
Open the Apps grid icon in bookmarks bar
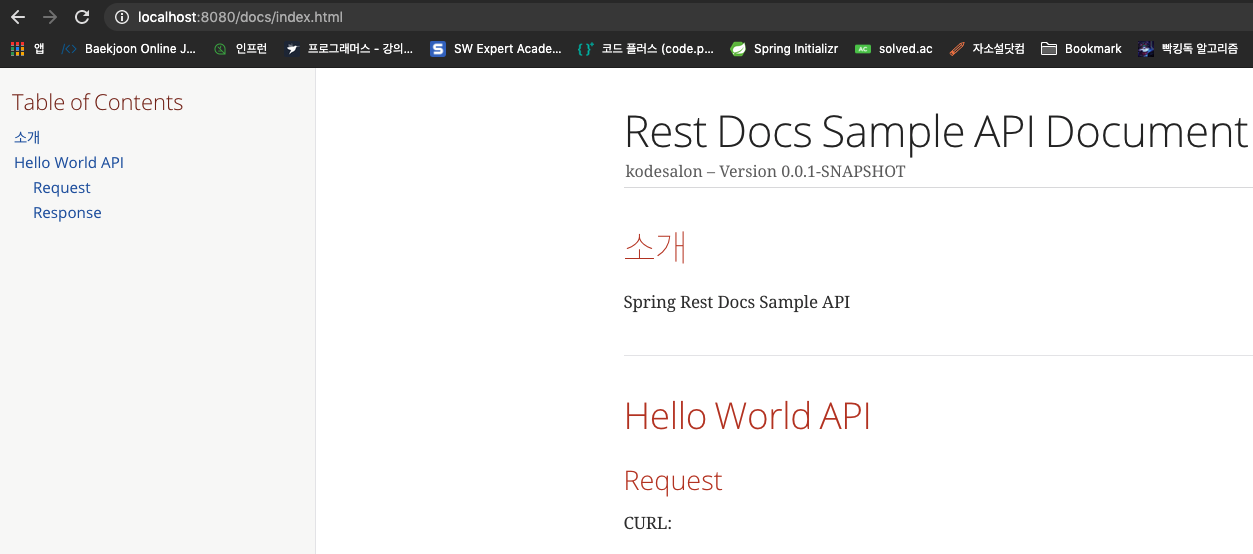[17, 48]
